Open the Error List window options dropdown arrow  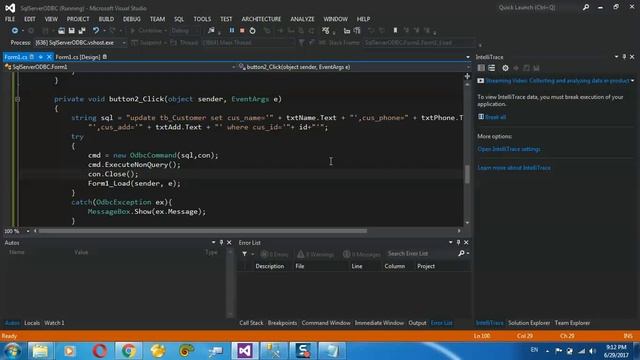click(x=451, y=242)
